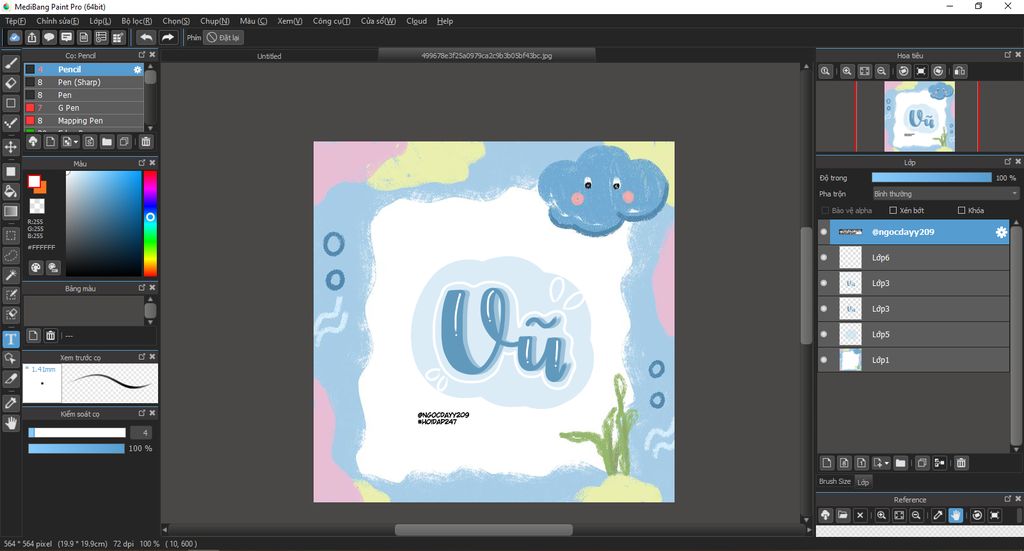This screenshot has width=1024, height=551.
Task: Switch to the Untitled document tab
Action: [269, 55]
